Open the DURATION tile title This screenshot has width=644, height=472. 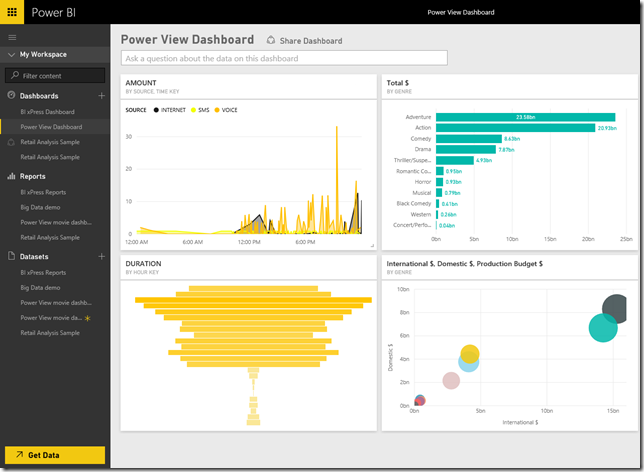(x=143, y=263)
